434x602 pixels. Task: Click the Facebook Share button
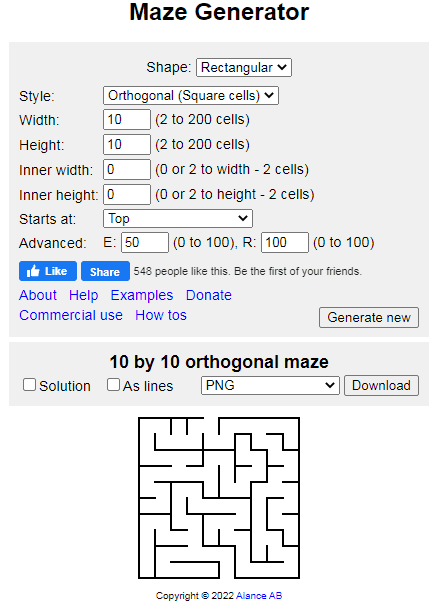[x=105, y=271]
